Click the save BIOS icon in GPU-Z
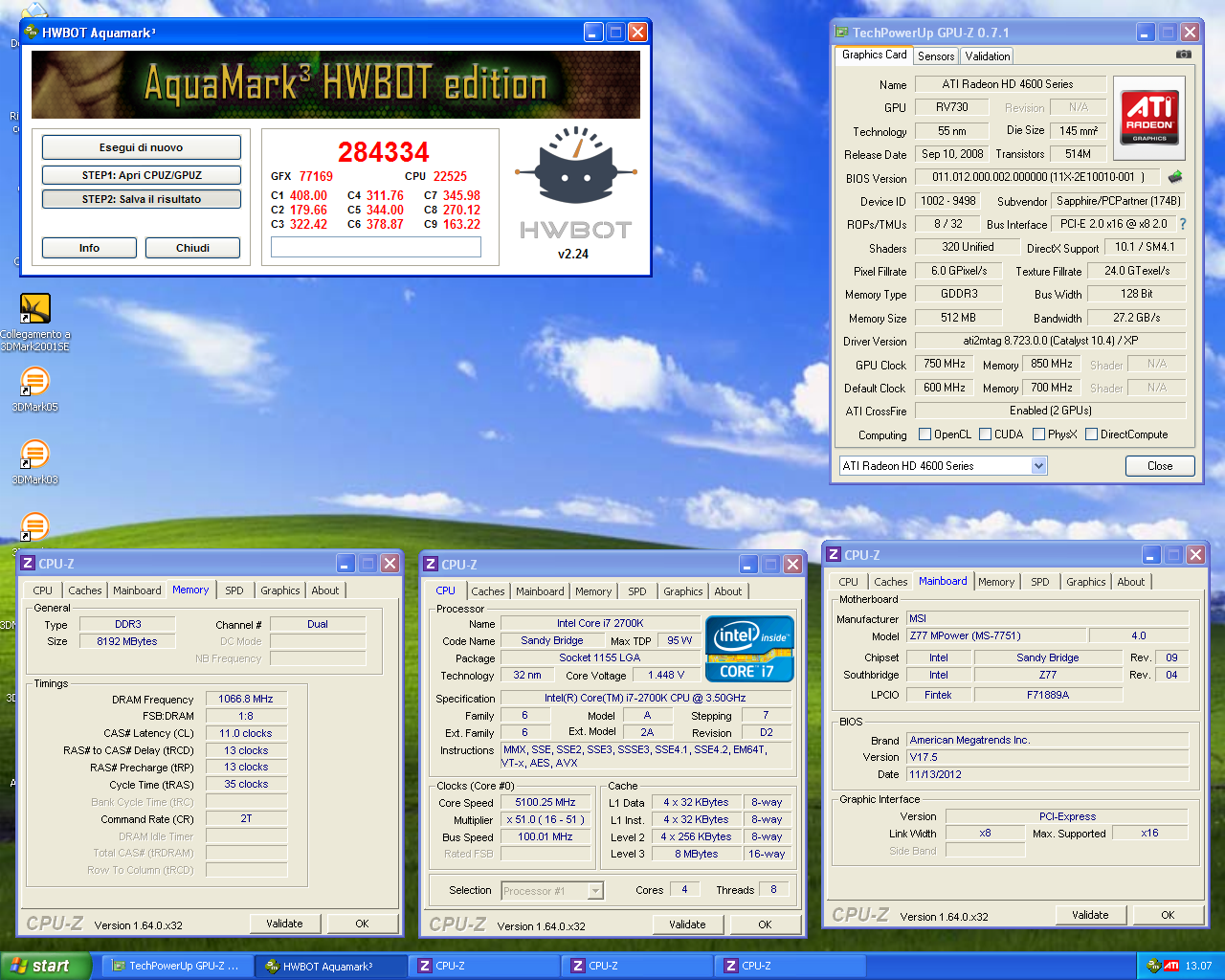The height and width of the screenshot is (980, 1225). coord(1175,176)
